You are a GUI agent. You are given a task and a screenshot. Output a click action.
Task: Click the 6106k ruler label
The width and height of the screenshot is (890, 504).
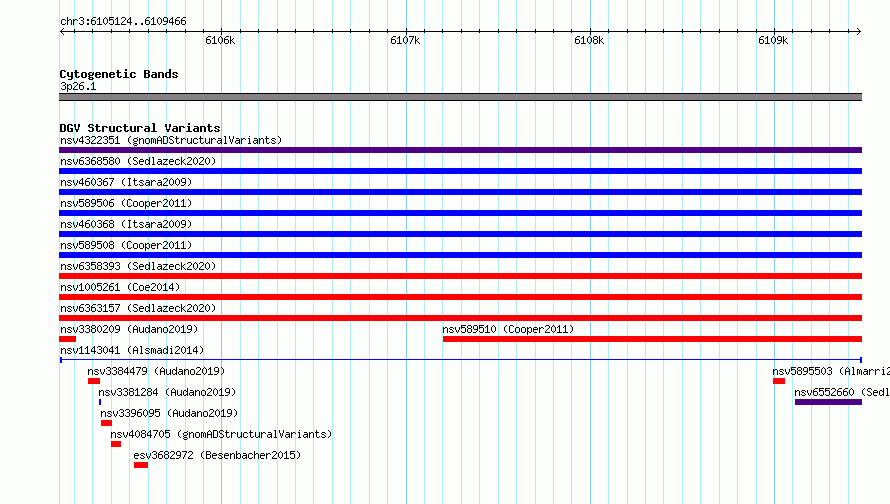click(220, 40)
